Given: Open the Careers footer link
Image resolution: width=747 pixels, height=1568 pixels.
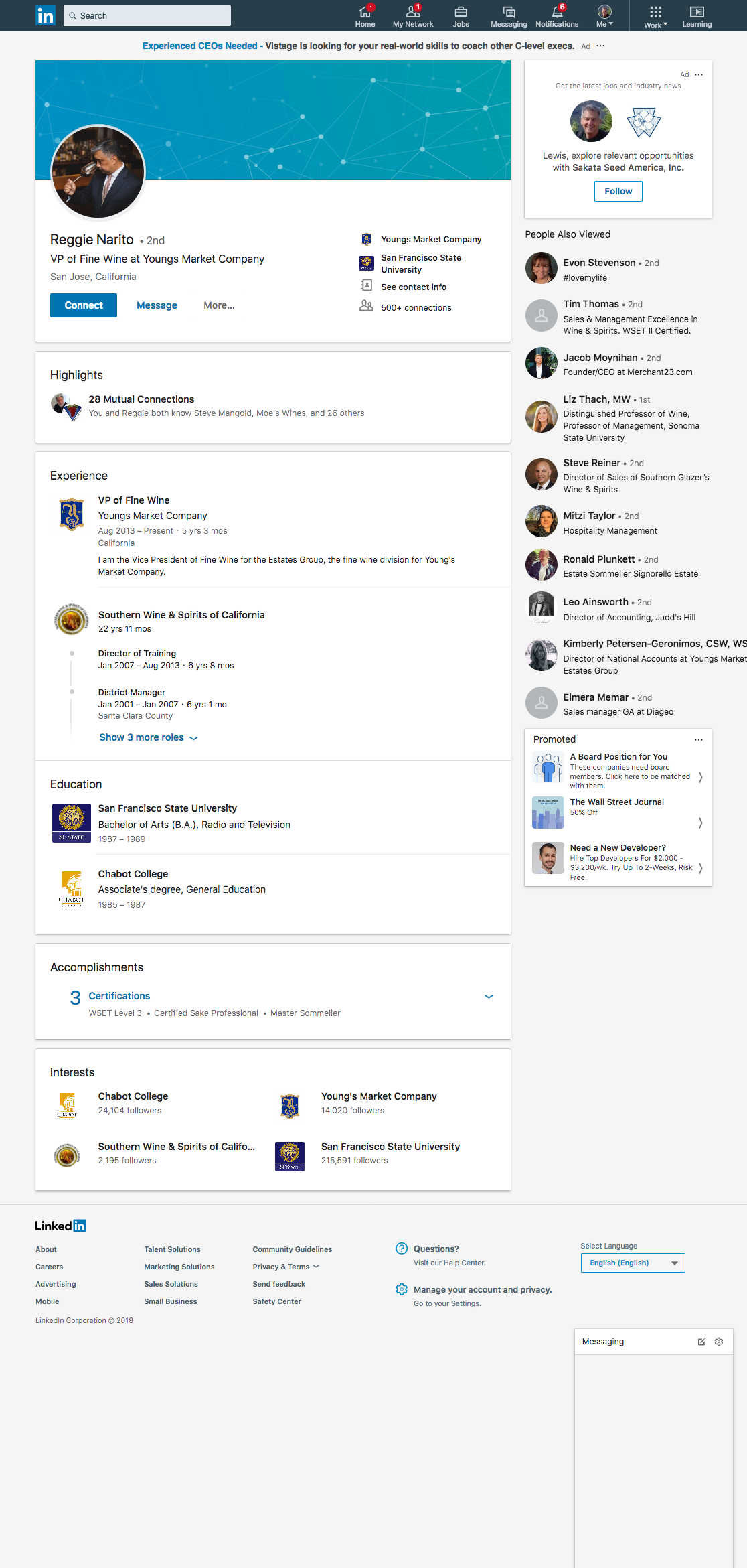Looking at the screenshot, I should (49, 1267).
